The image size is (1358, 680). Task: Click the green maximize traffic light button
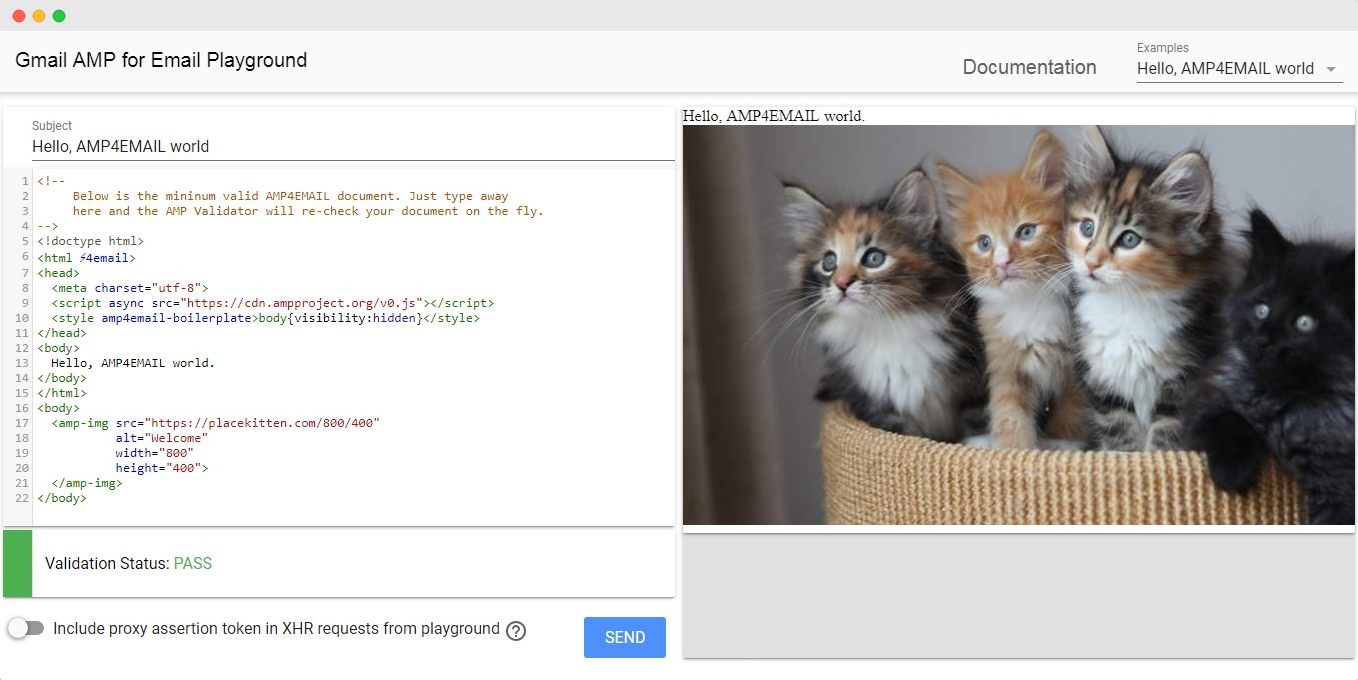coord(59,16)
